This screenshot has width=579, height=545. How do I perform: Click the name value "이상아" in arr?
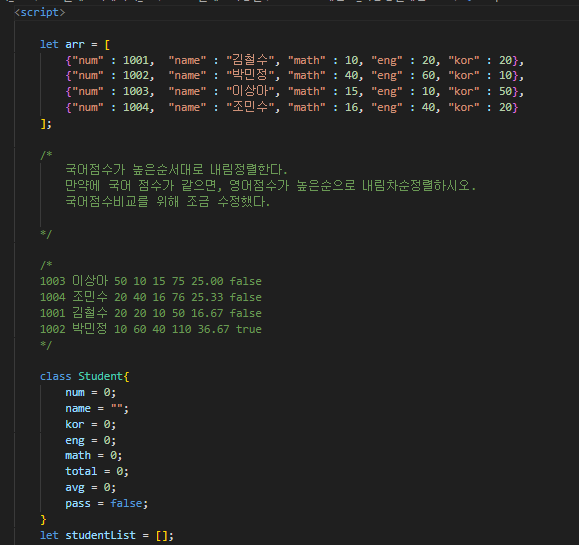250,91
